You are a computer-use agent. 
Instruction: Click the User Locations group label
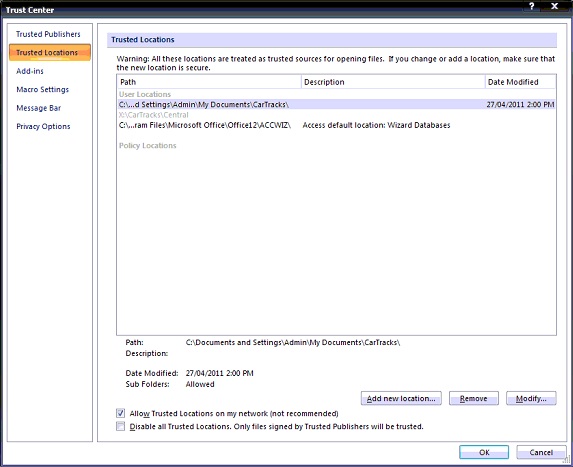click(x=145, y=94)
